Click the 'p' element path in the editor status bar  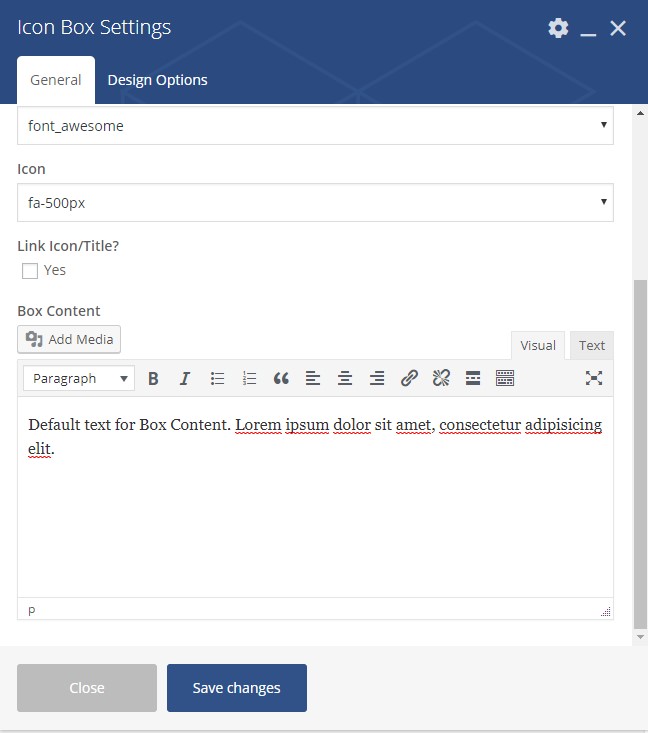click(31, 610)
